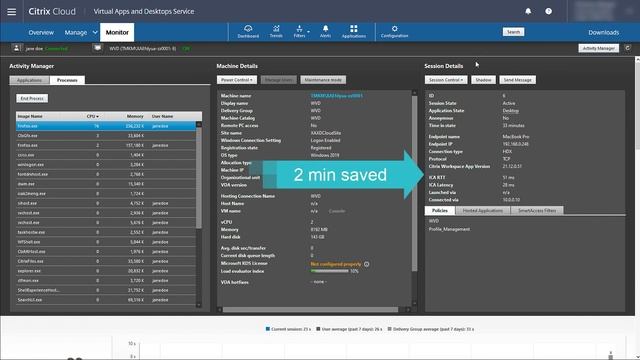640x360 pixels.
Task: Select the sihost.exe process row
Action: (x=106, y=203)
